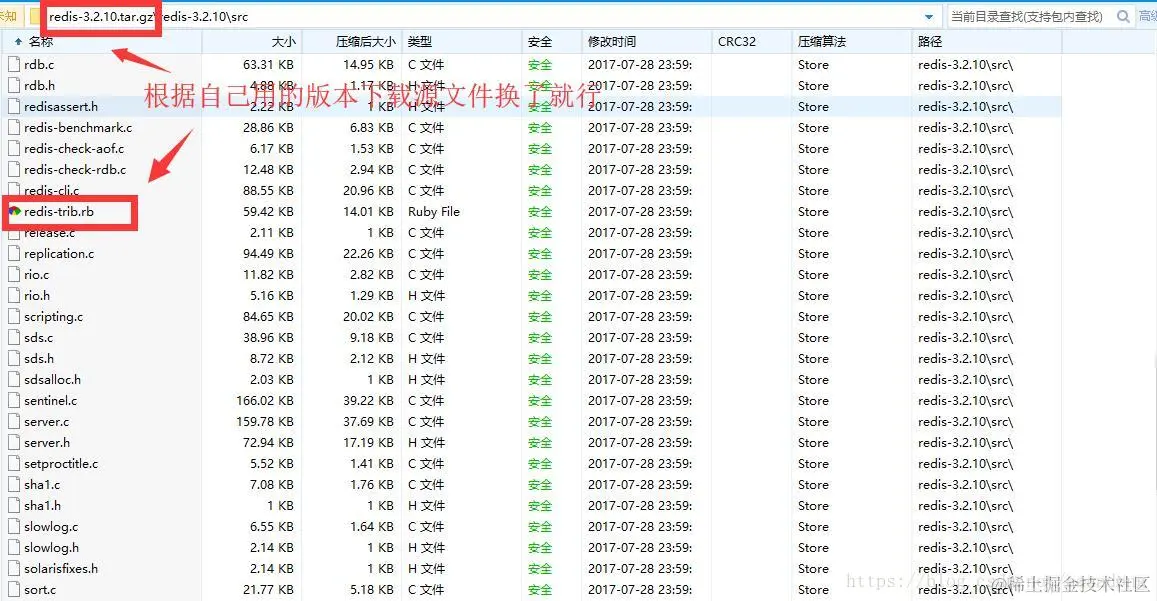Image resolution: width=1157 pixels, height=601 pixels.
Task: Click the 72.94 KB size of server.h
Action: (268, 442)
